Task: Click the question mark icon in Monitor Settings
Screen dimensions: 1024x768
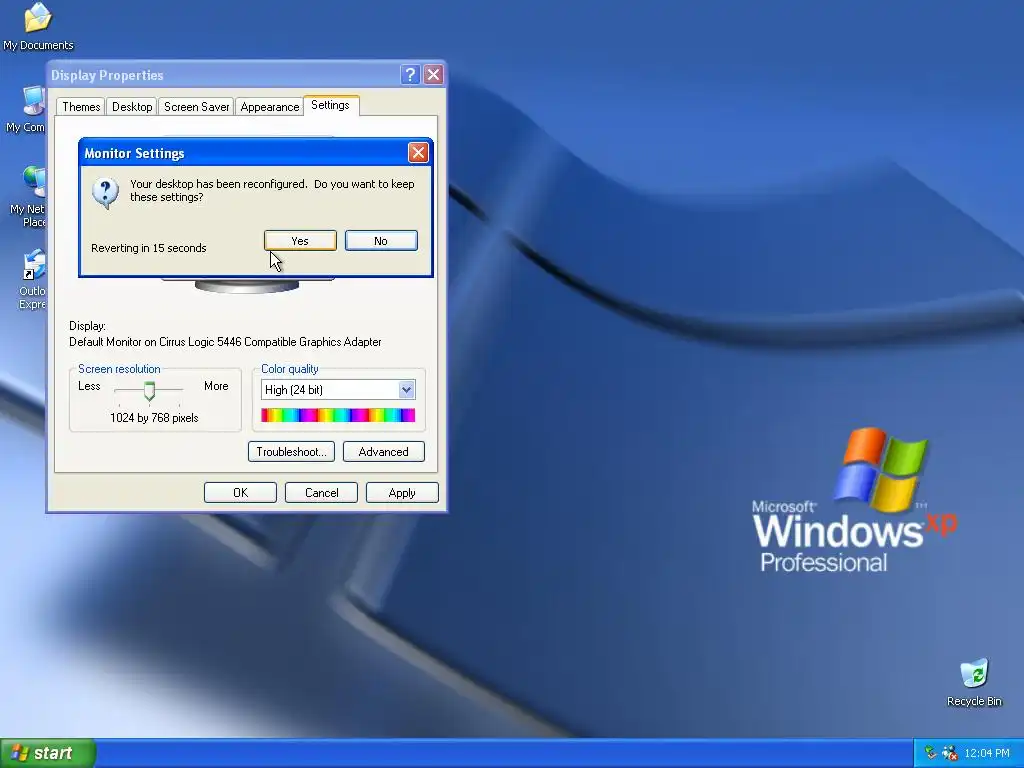Action: click(105, 193)
